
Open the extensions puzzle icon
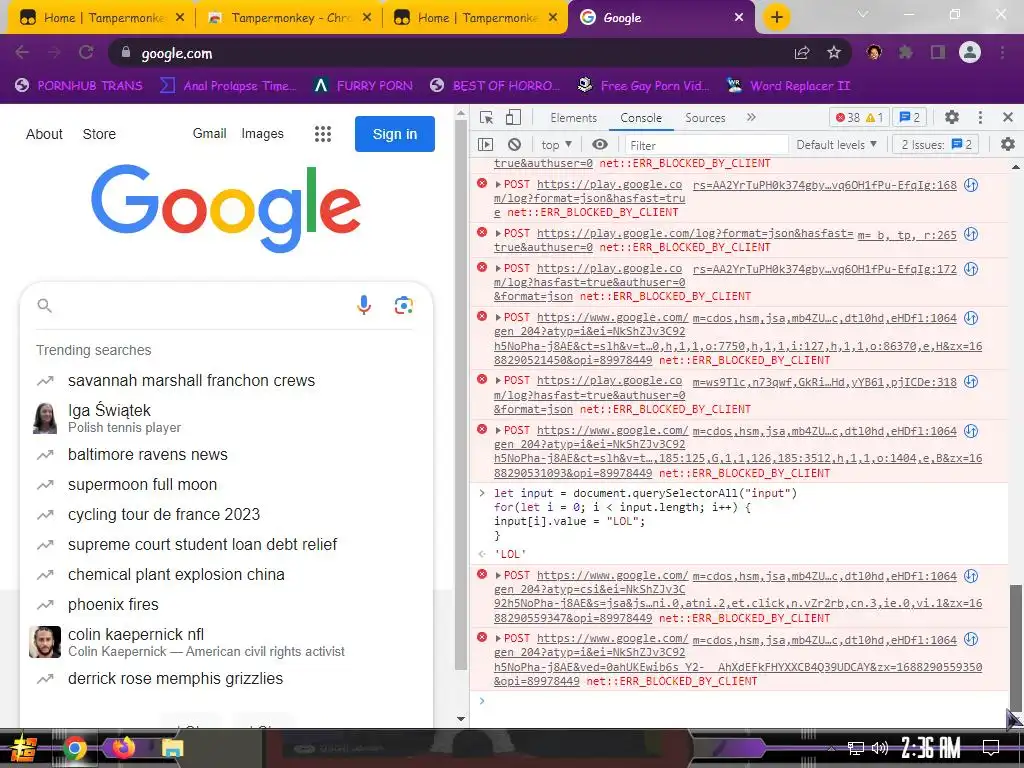(x=906, y=53)
